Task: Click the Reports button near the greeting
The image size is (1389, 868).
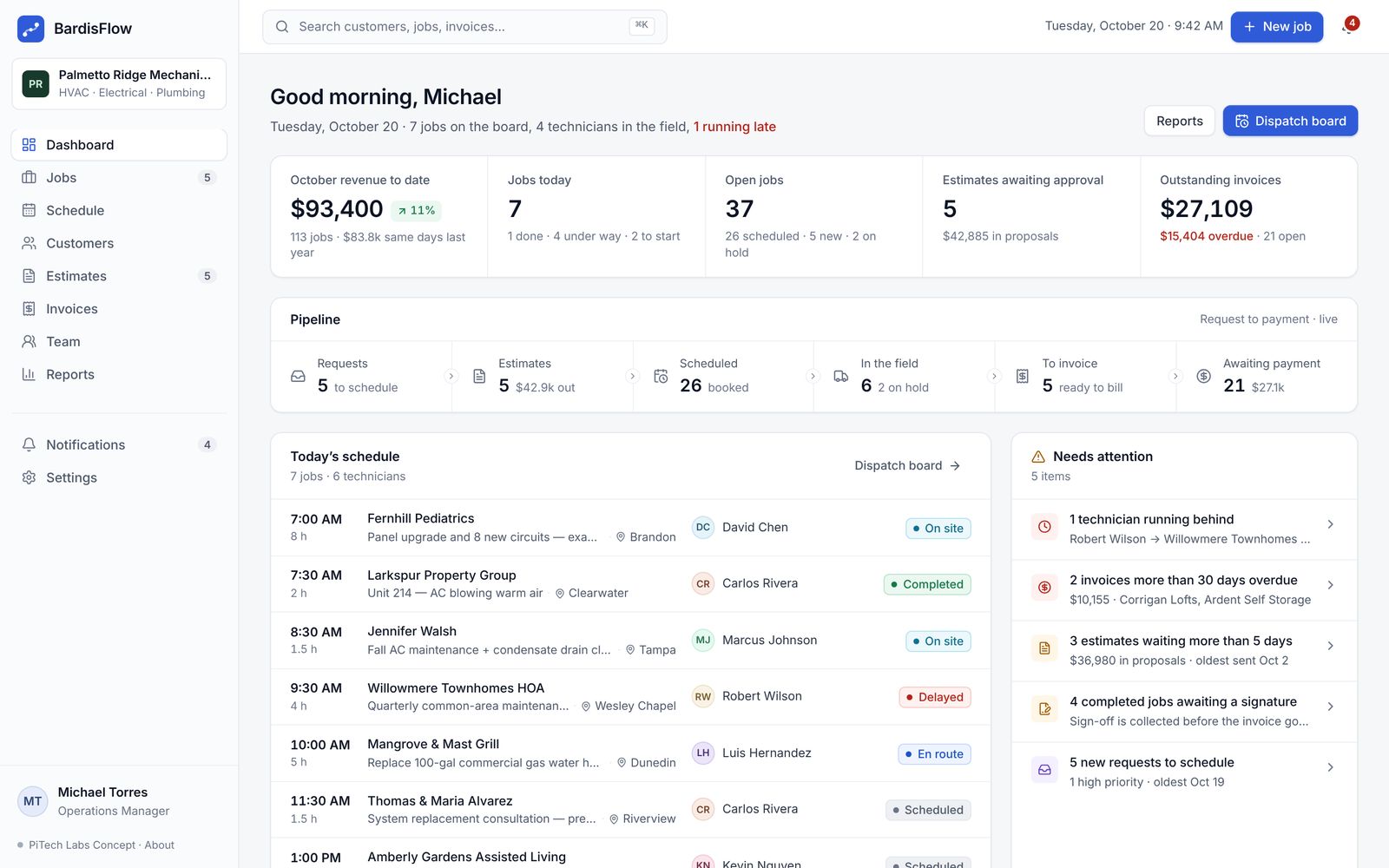Action: [1179, 122]
